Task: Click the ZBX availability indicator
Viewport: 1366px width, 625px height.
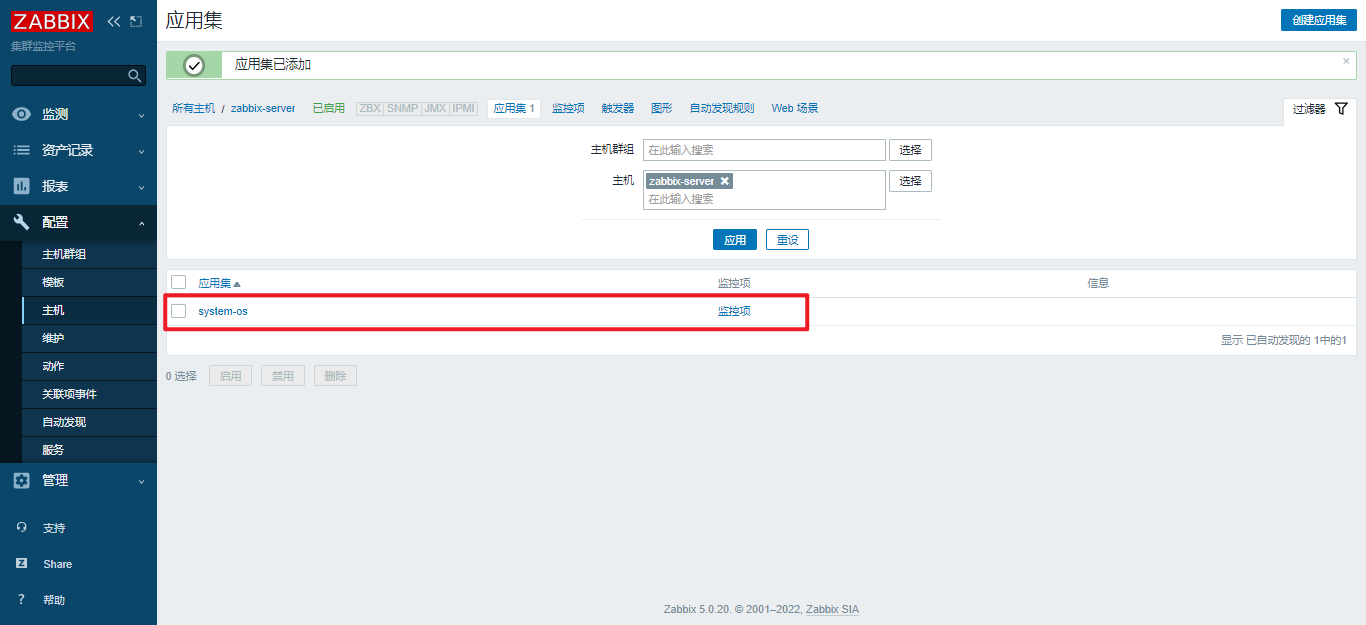Action: coord(370,108)
